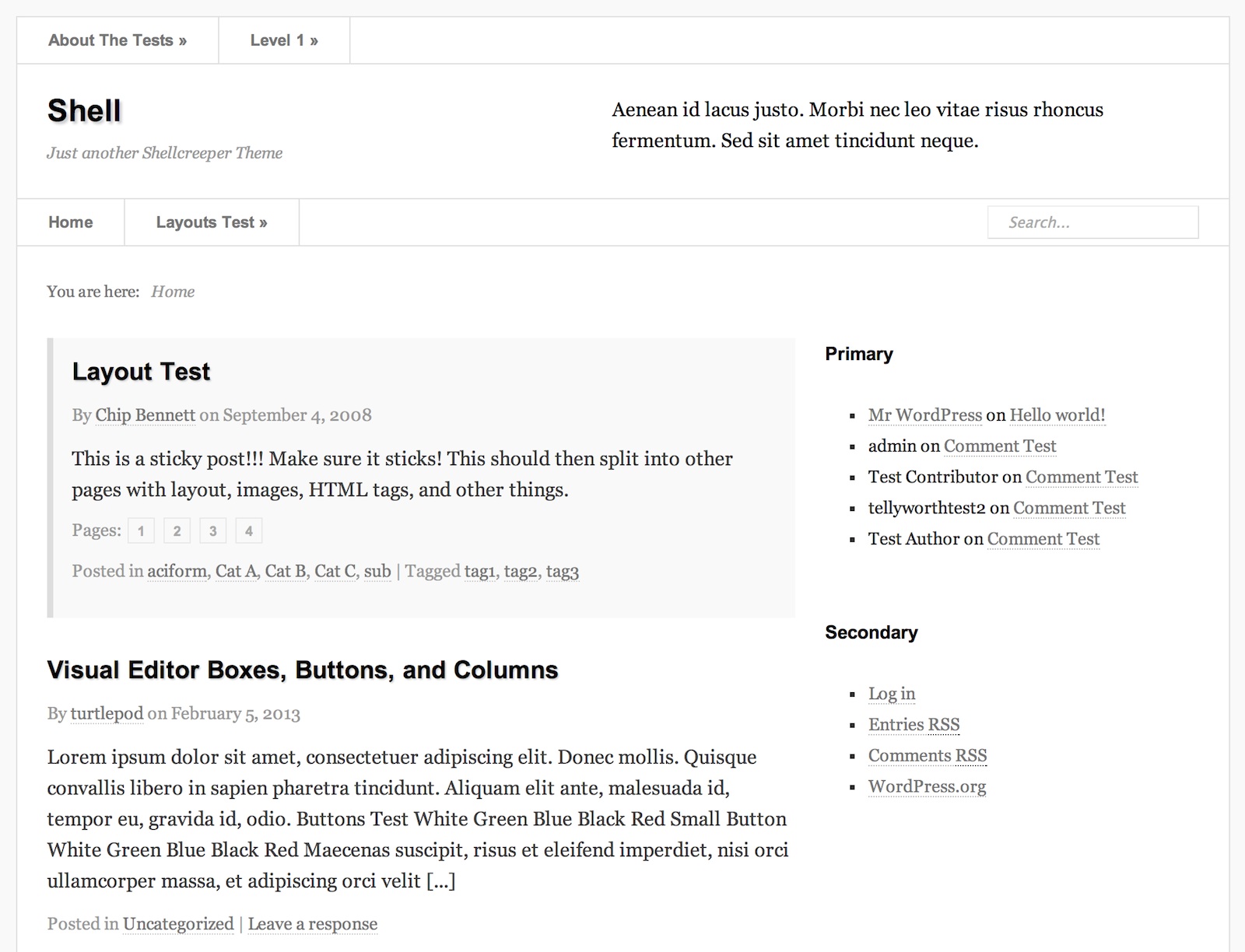Click the Log in link
This screenshot has width=1245, height=952.
tap(892, 694)
